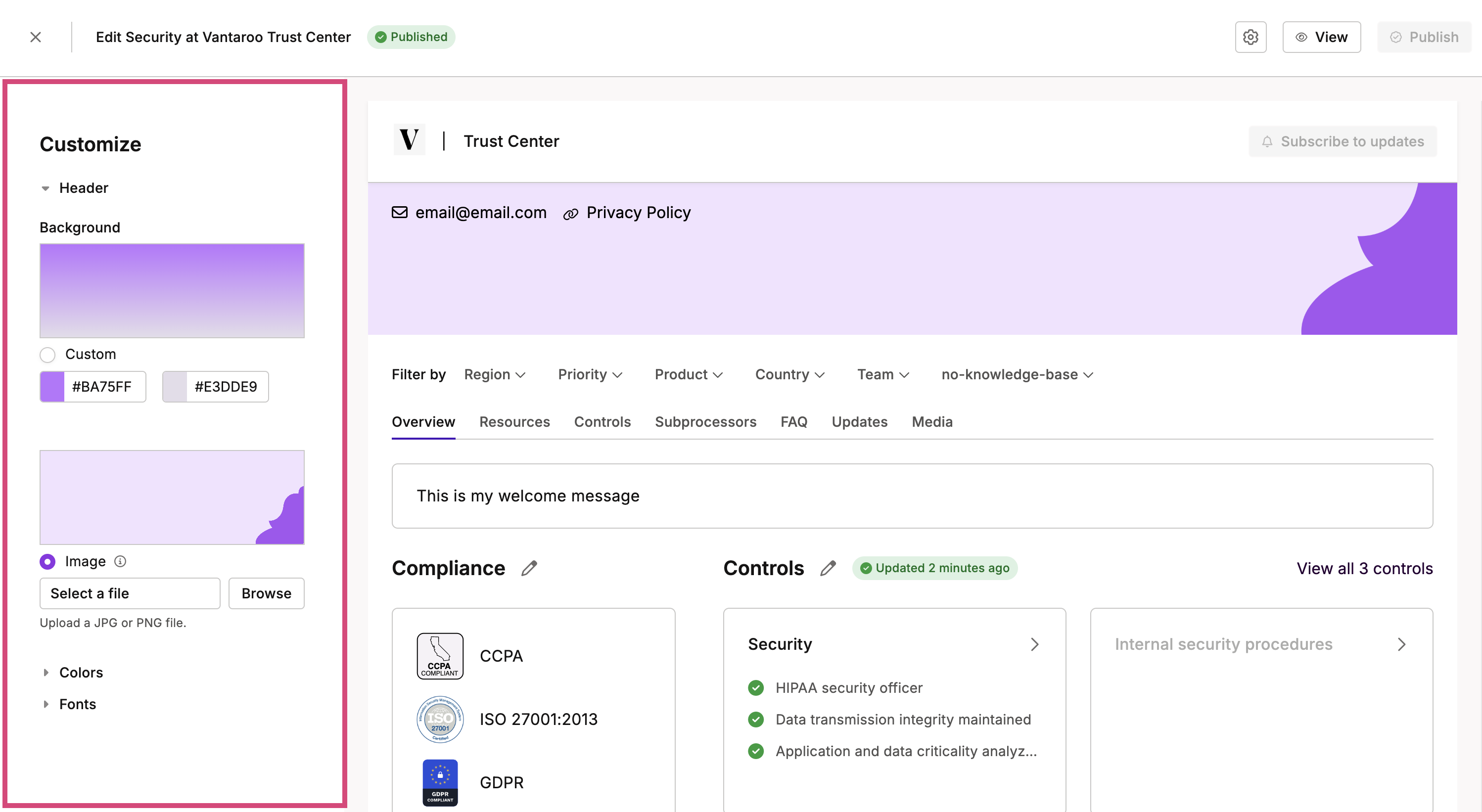Image resolution: width=1482 pixels, height=812 pixels.
Task: Click the welcome message box
Action: (x=913, y=496)
